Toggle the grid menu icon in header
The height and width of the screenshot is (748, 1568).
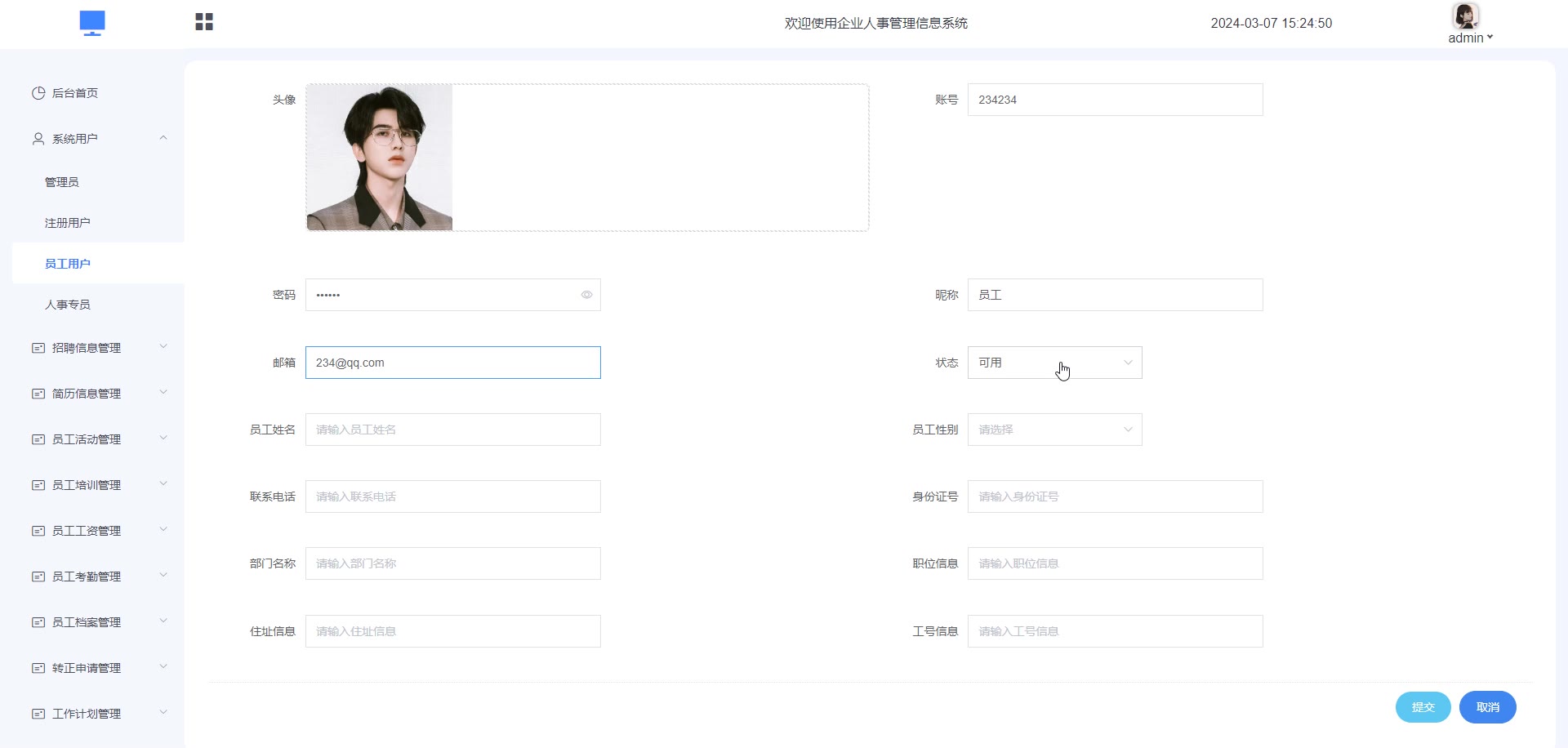click(x=204, y=22)
